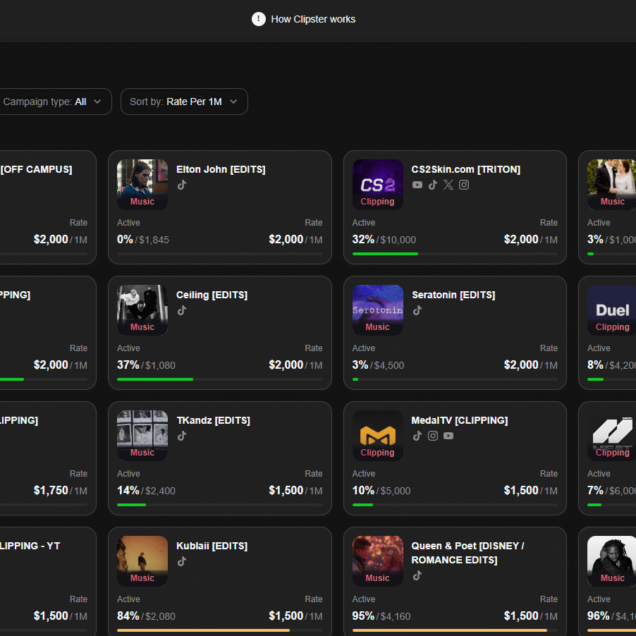
Task: Select the Kublaii [EDITS] title
Action: (x=212, y=546)
